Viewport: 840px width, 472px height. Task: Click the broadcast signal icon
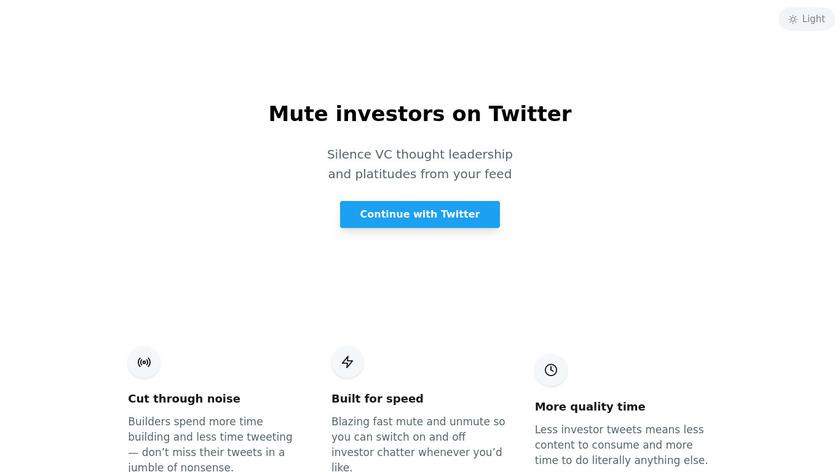[x=144, y=362]
